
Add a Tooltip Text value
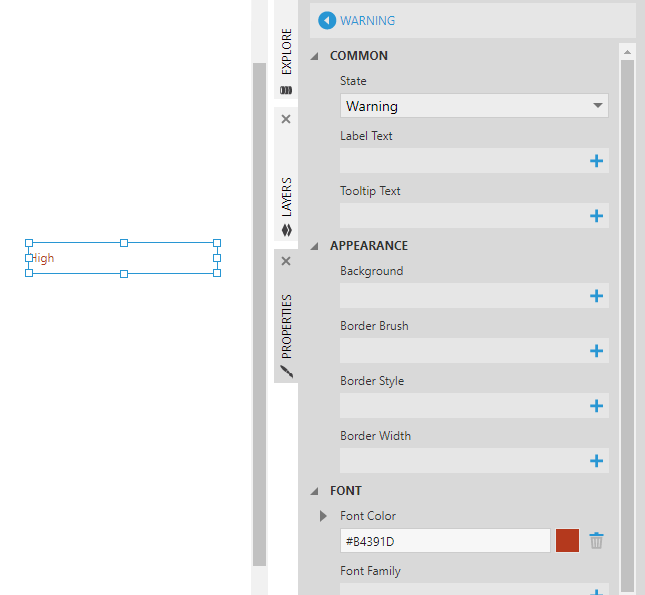596,216
